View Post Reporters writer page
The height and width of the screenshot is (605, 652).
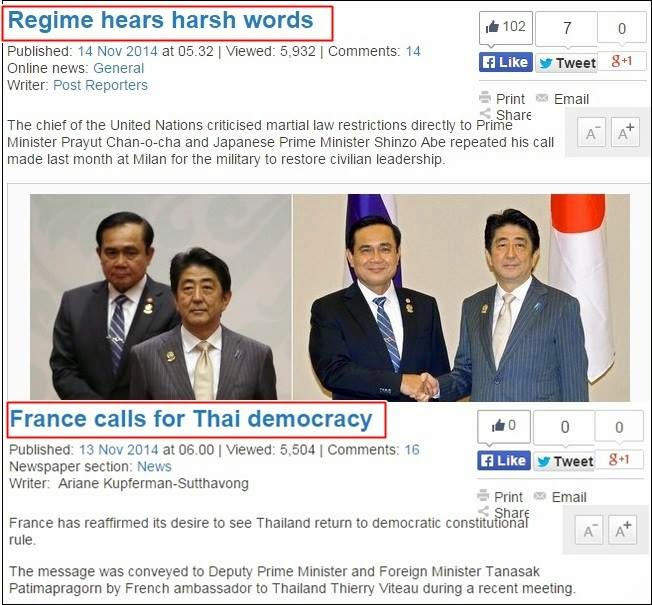[100, 85]
